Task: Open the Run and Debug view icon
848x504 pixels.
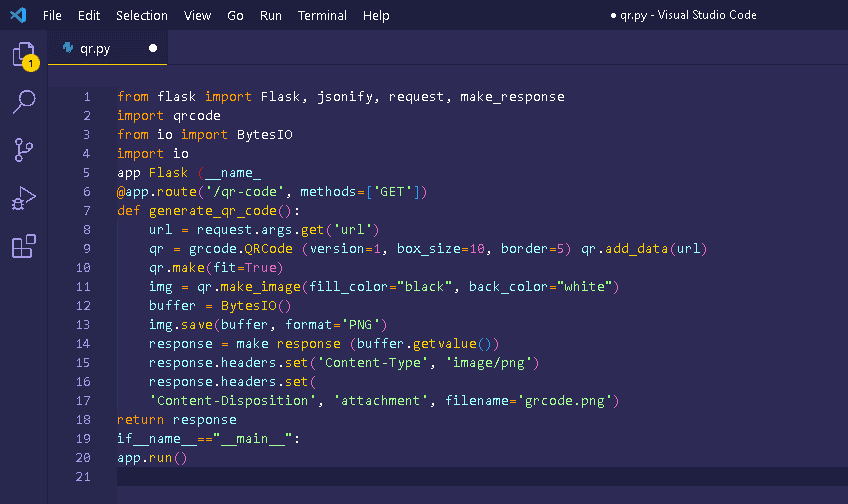Action: point(24,198)
